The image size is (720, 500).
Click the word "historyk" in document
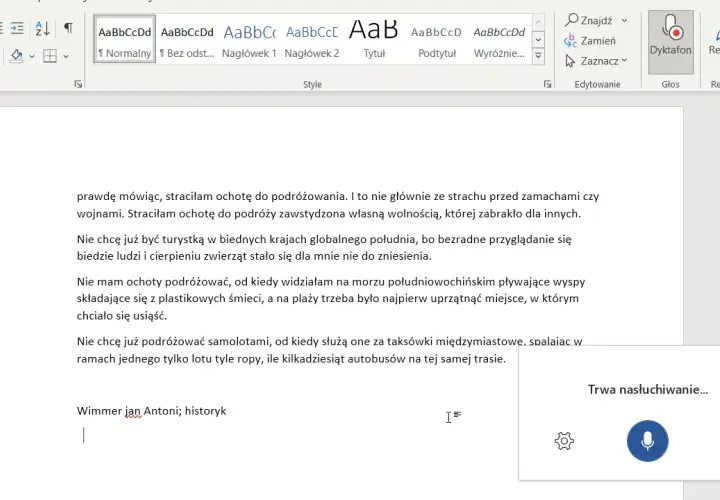click(x=205, y=410)
